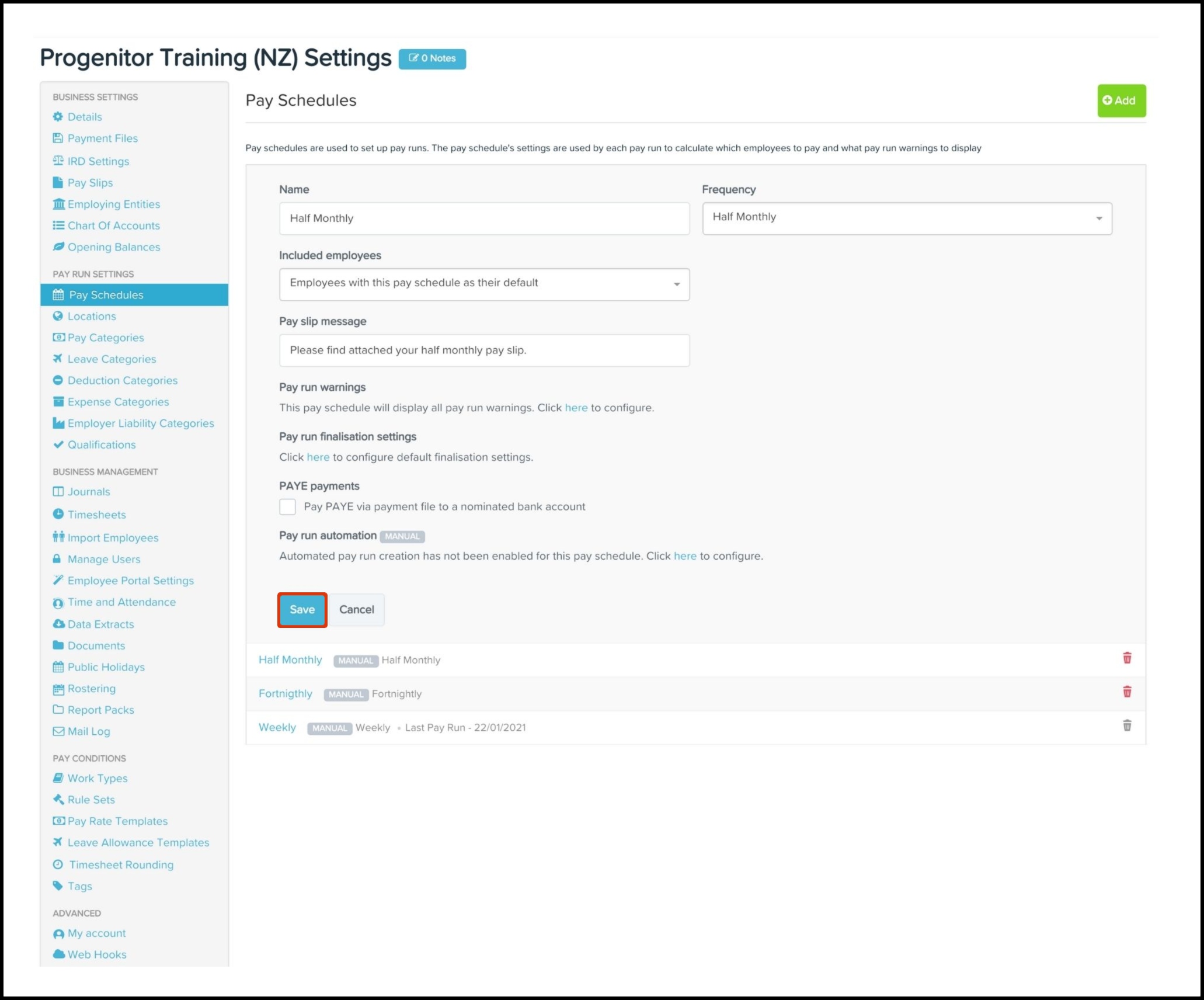Go to Pay Categories in sidebar
1204x1000 pixels.
pyautogui.click(x=105, y=338)
